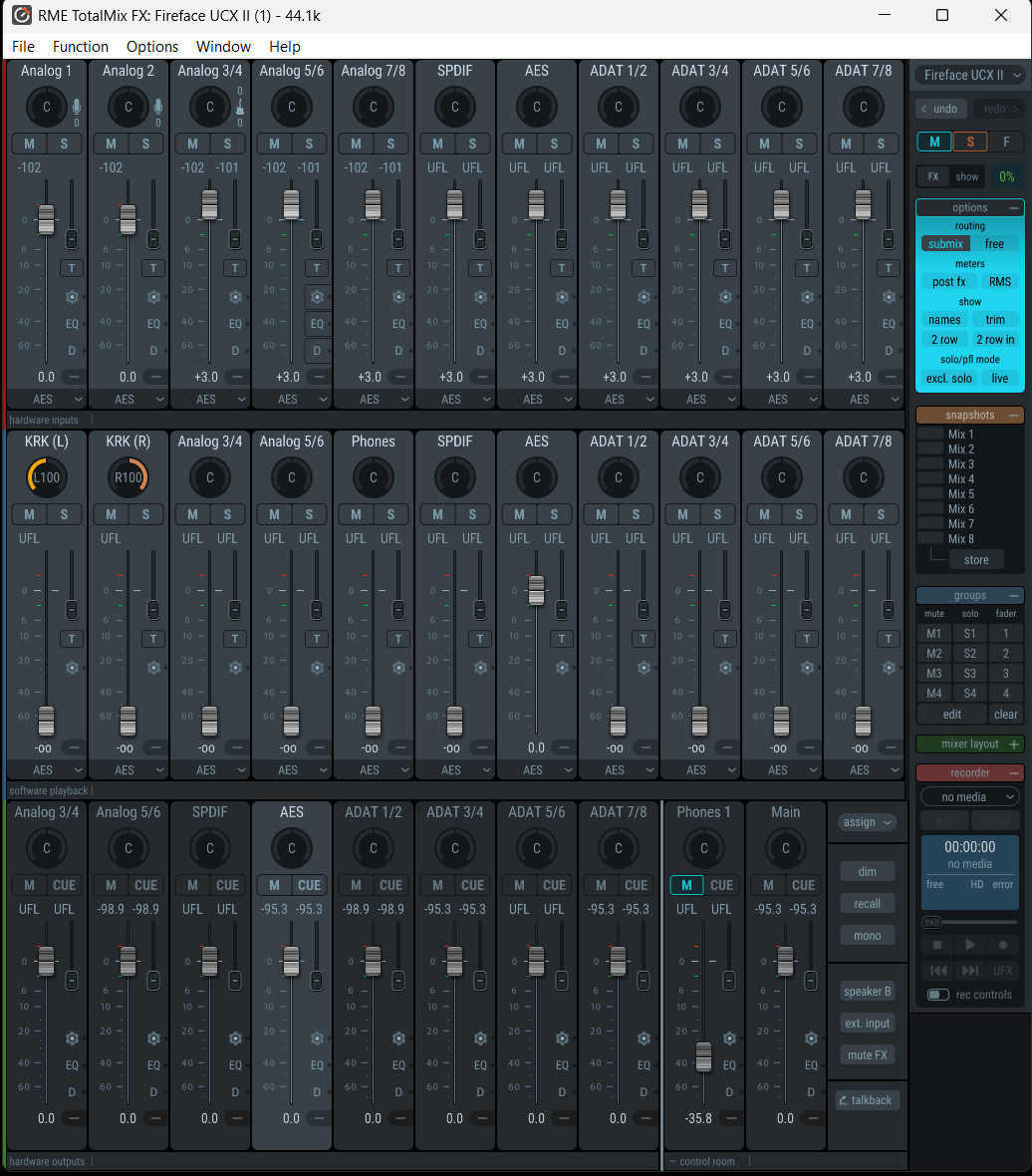Click the 00:00:00 recorder time display
1032x1176 pixels.
970,847
